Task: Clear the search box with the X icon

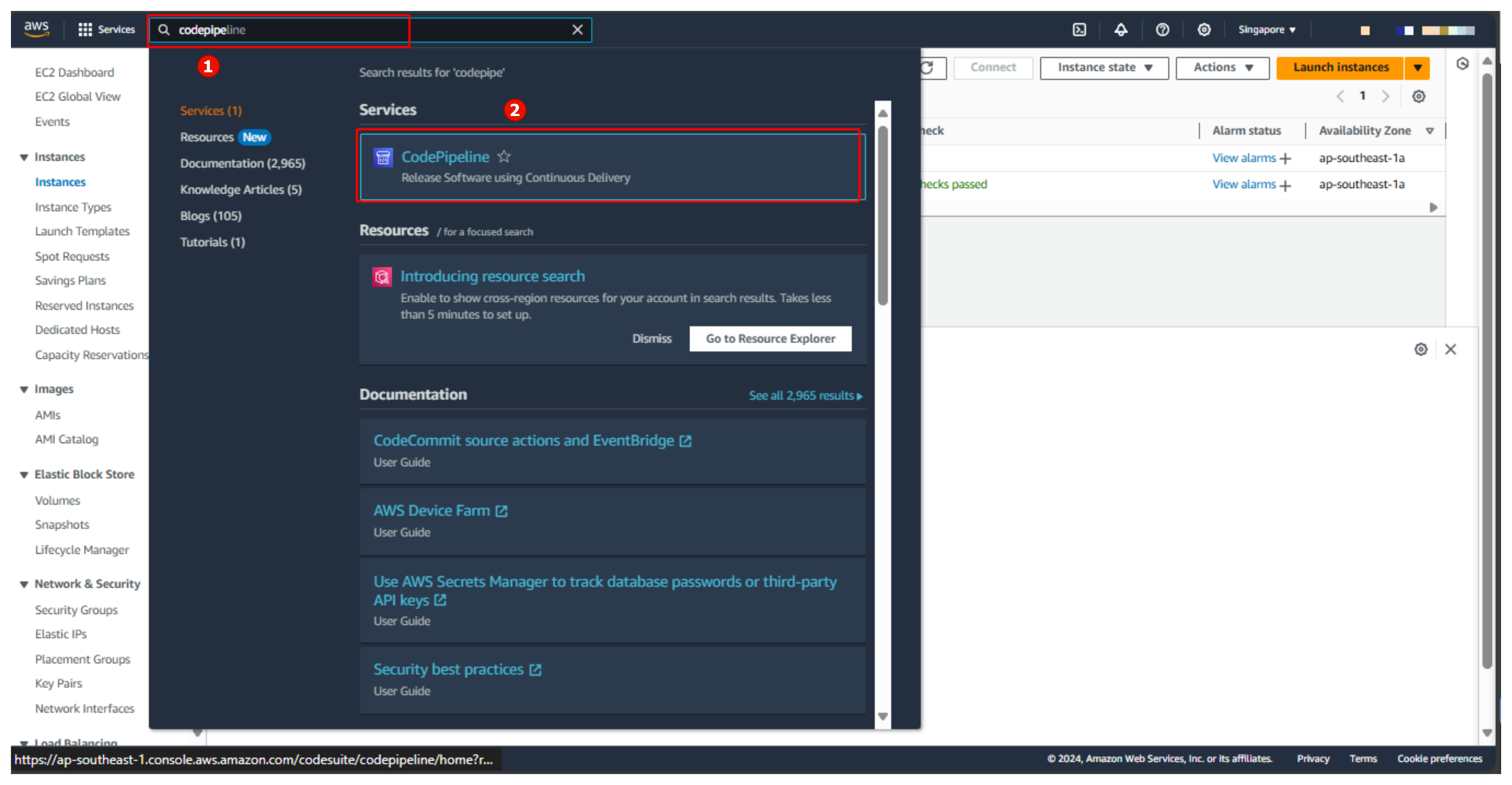Action: [x=577, y=29]
